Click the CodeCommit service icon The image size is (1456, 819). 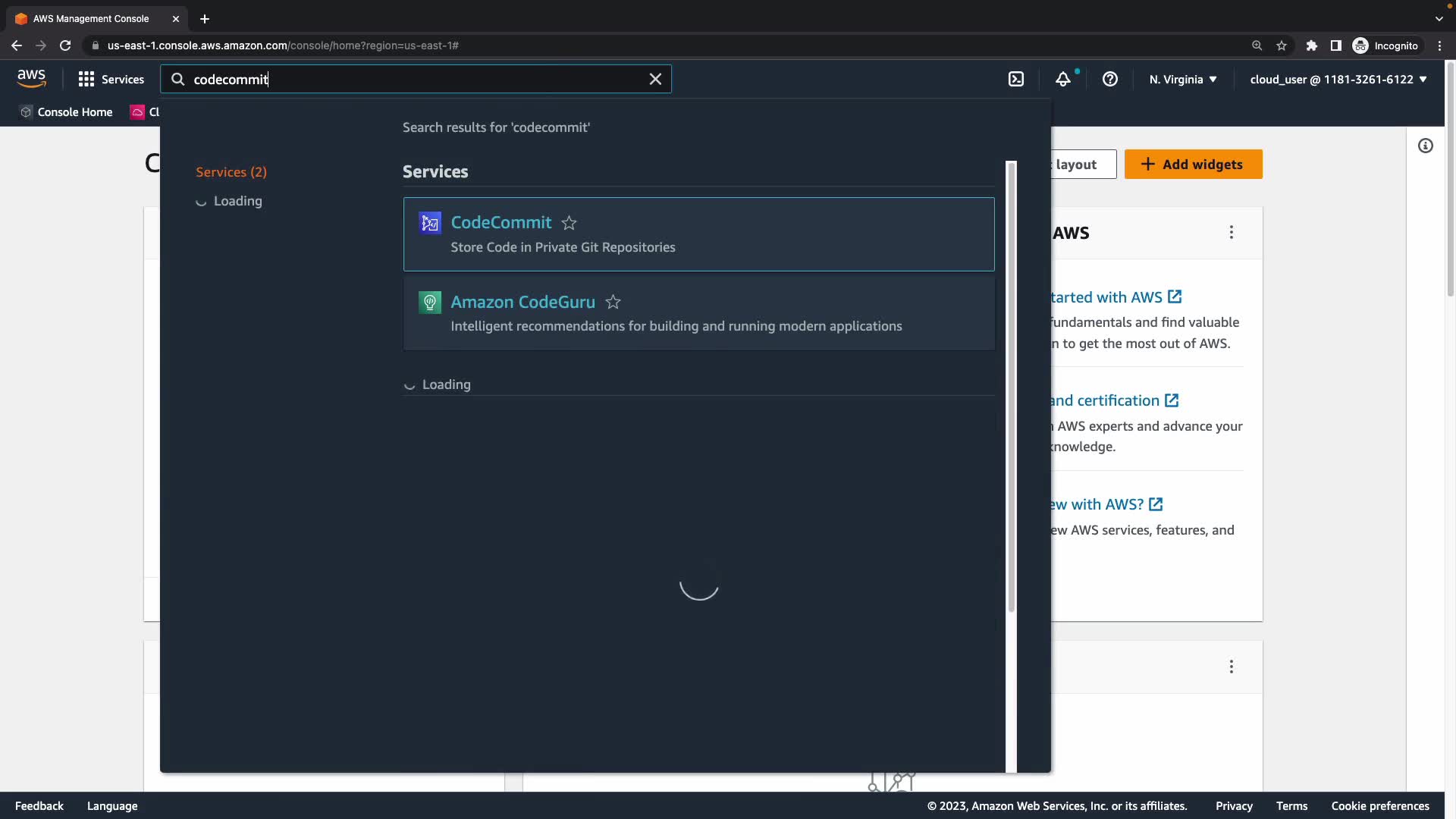430,223
